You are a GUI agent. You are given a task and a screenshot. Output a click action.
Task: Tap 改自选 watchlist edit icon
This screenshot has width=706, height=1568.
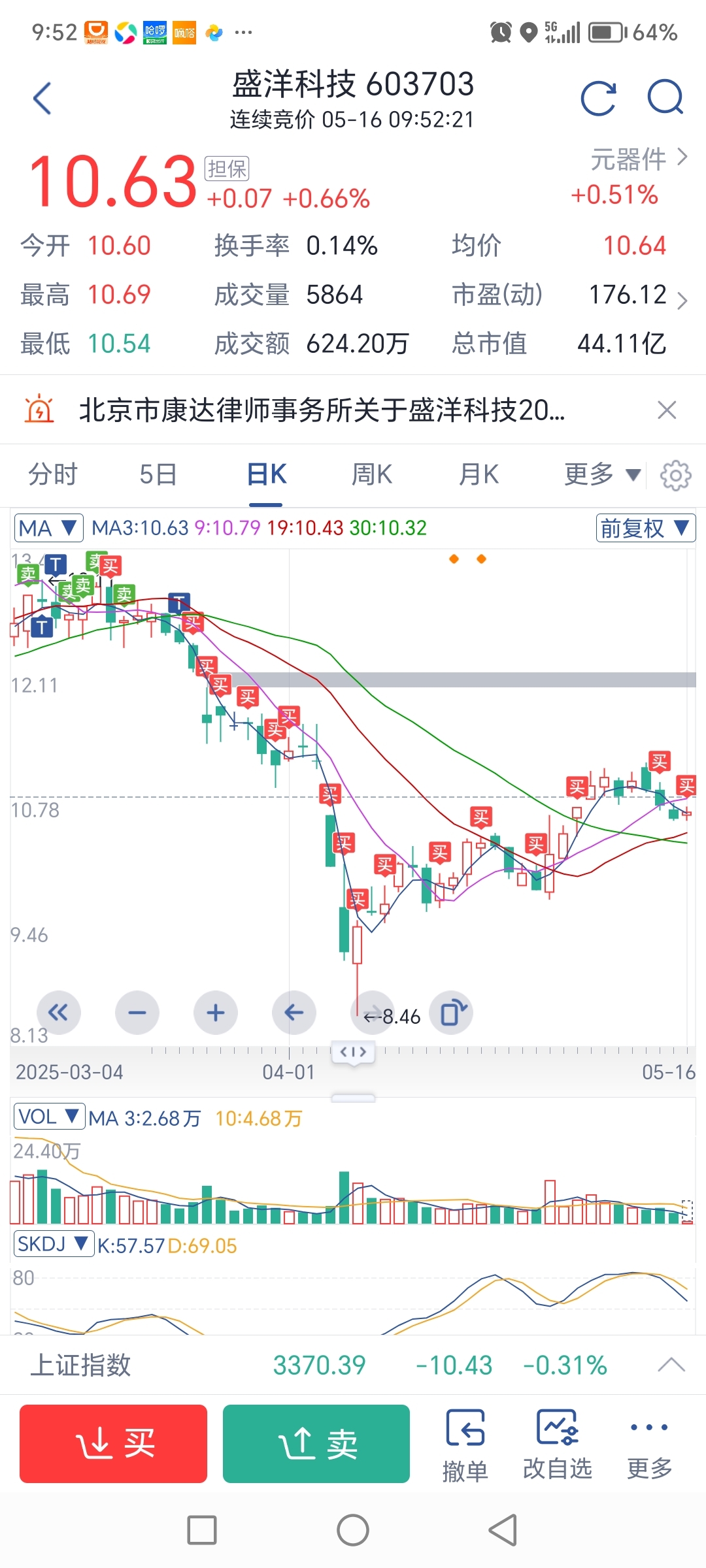558,1445
